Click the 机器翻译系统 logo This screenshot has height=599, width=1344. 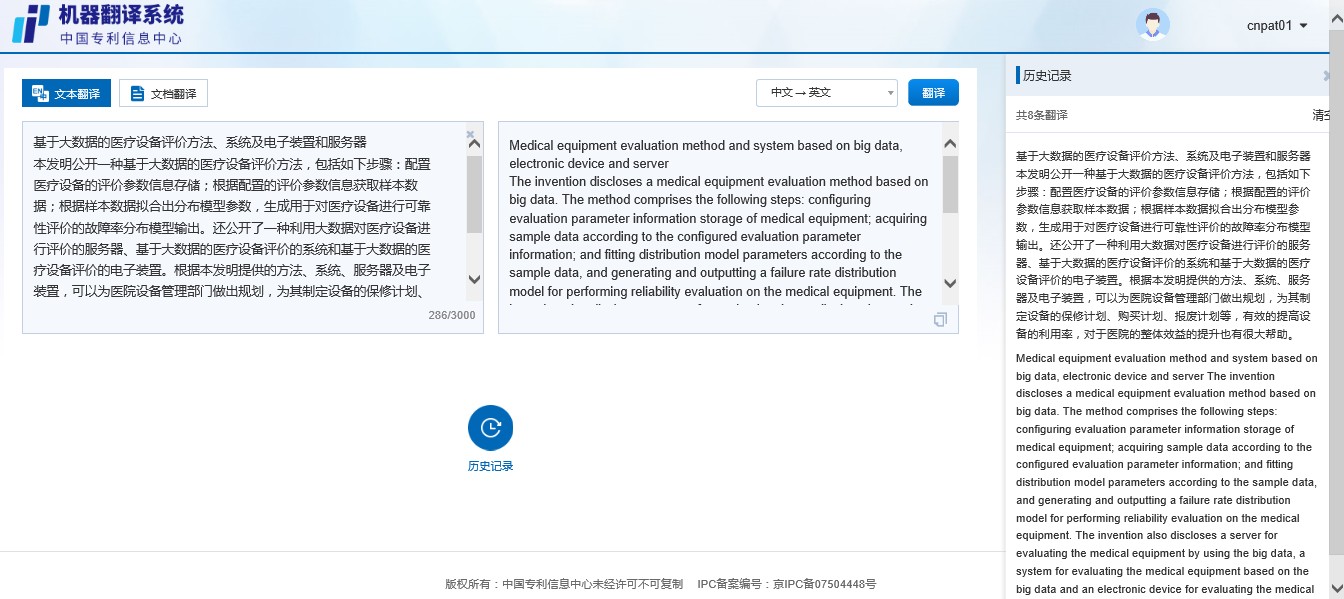98,25
